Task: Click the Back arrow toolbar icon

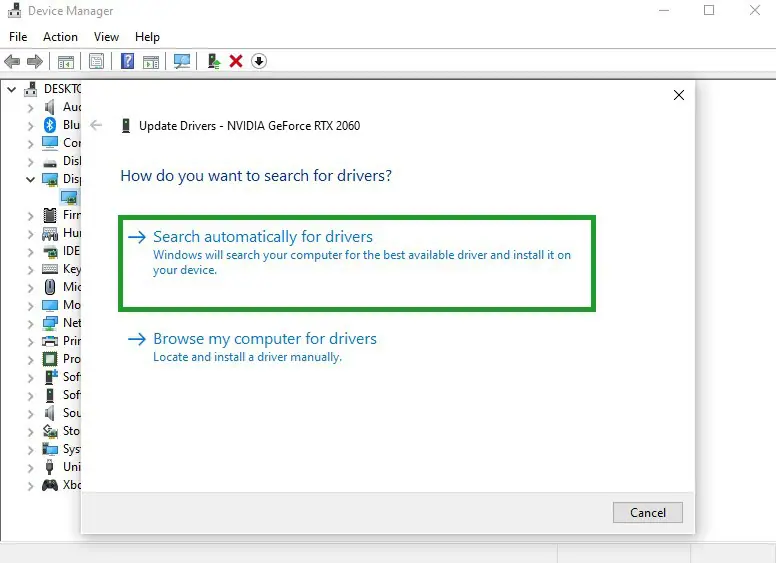Action: point(12,61)
